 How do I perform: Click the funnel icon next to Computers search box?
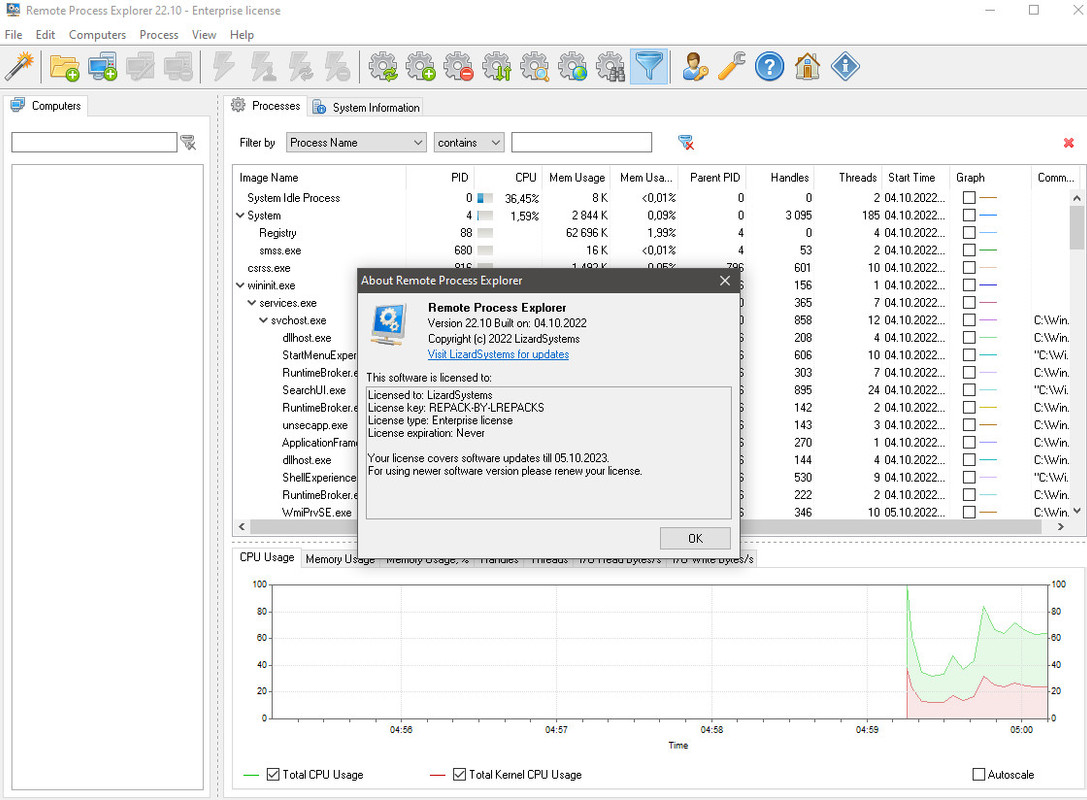[x=188, y=142]
